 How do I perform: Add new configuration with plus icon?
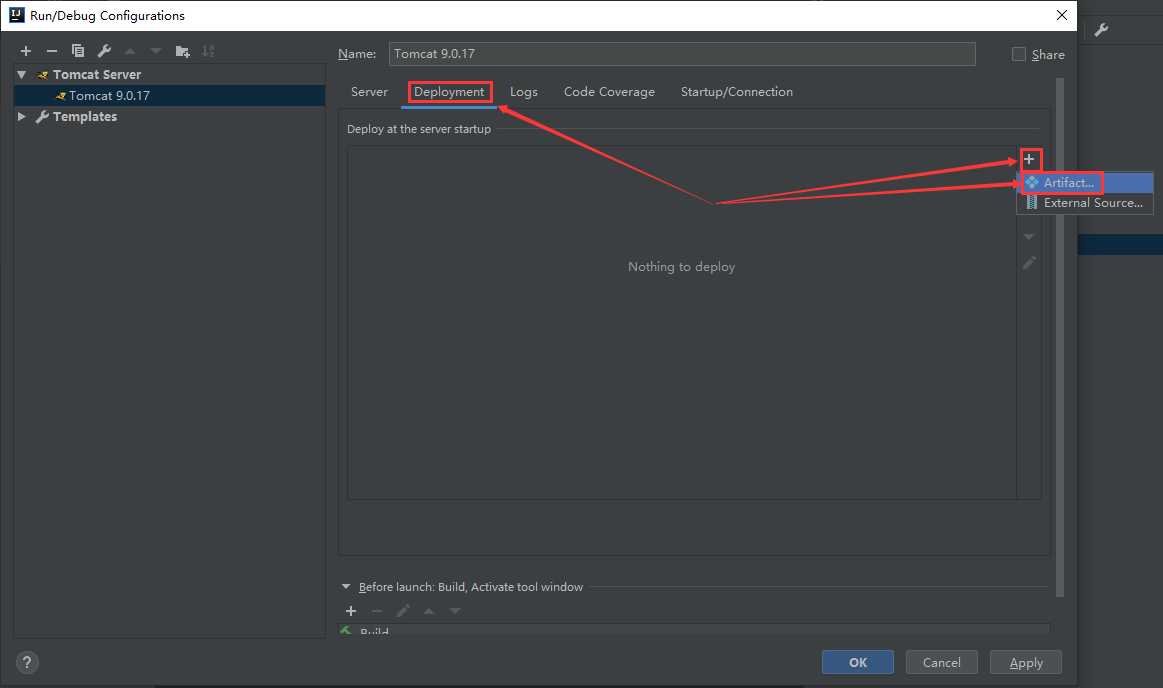[26, 50]
